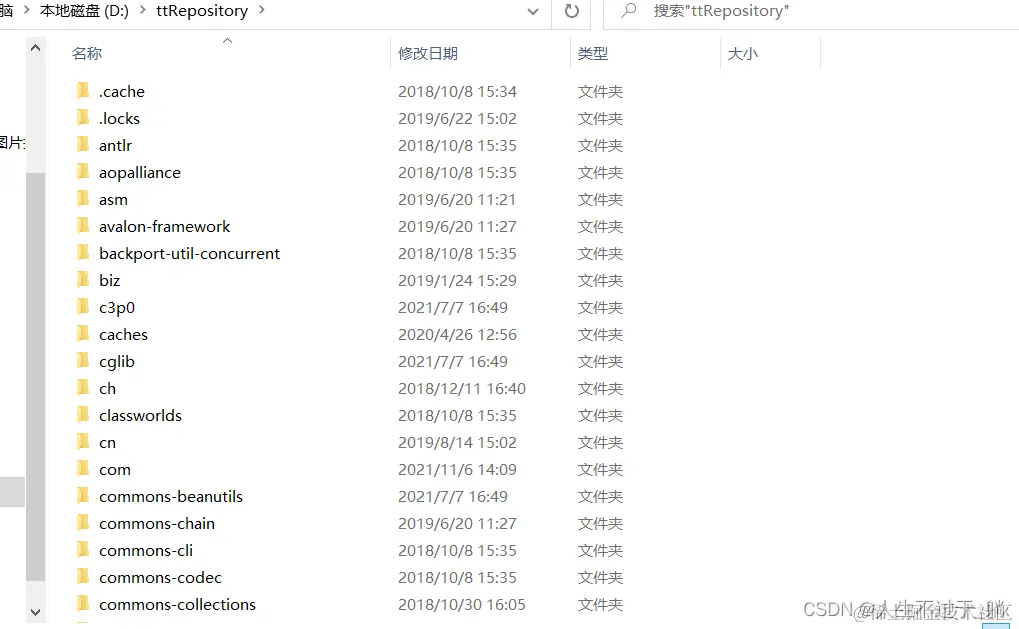Click the date 2019/1/24 15:29

pos(458,280)
